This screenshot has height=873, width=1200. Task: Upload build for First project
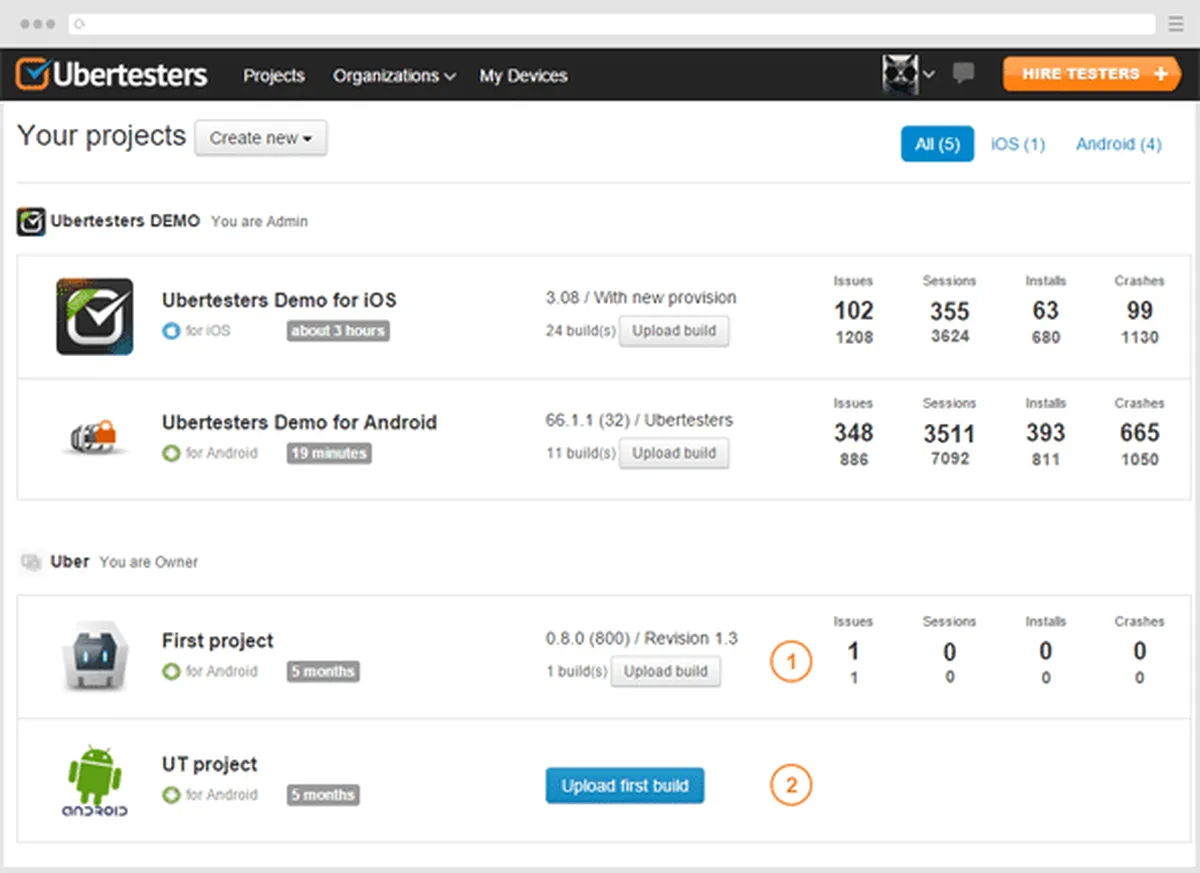point(666,672)
